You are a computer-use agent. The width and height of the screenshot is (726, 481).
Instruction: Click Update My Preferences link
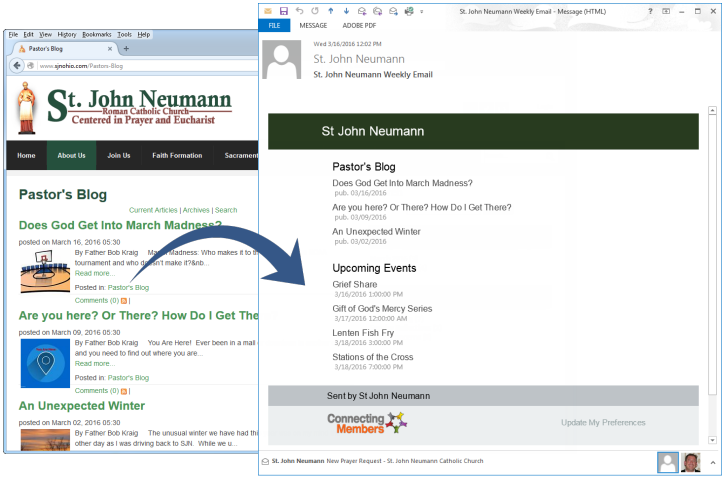click(x=603, y=422)
